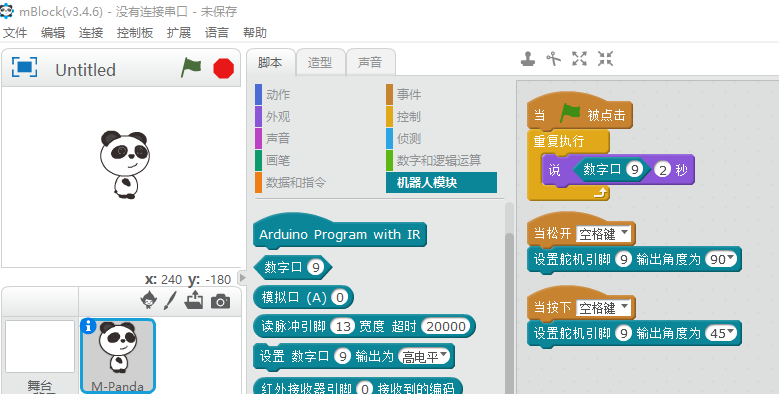The width and height of the screenshot is (779, 394).
Task: Select the scissors delete tool
Action: tap(553, 59)
